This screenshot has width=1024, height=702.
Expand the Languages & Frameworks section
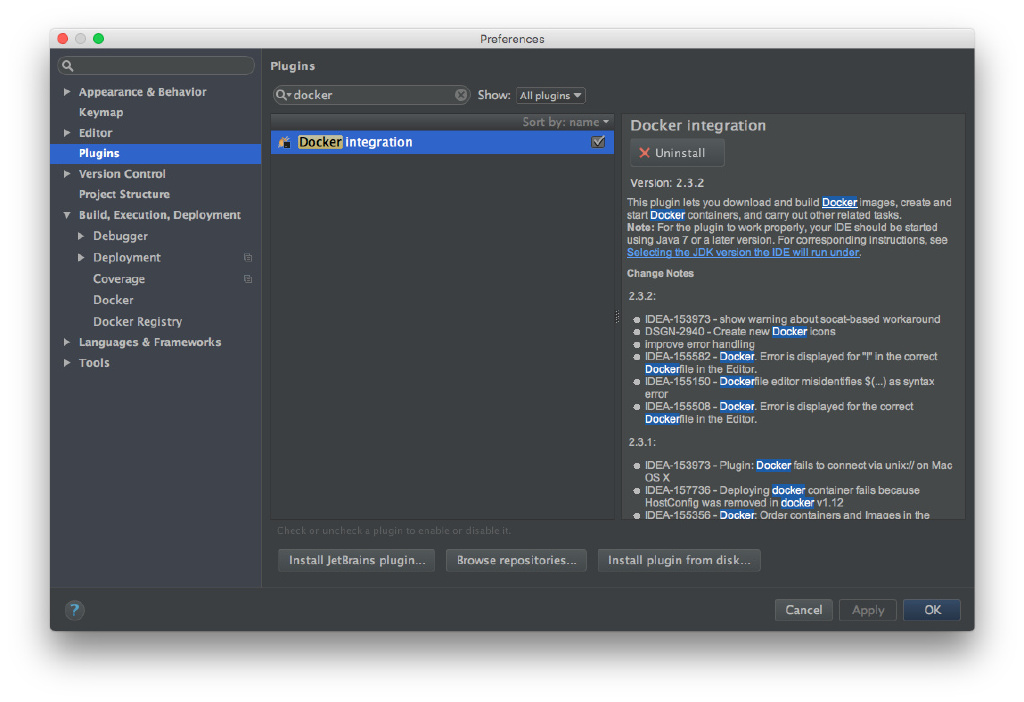[x=67, y=342]
